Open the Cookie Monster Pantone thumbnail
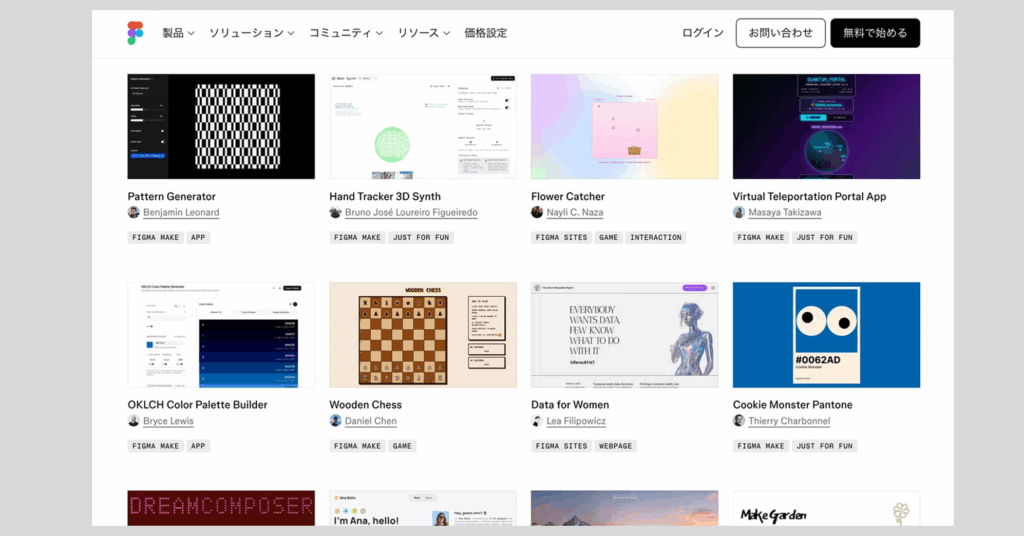Viewport: 1024px width, 536px height. 826,335
